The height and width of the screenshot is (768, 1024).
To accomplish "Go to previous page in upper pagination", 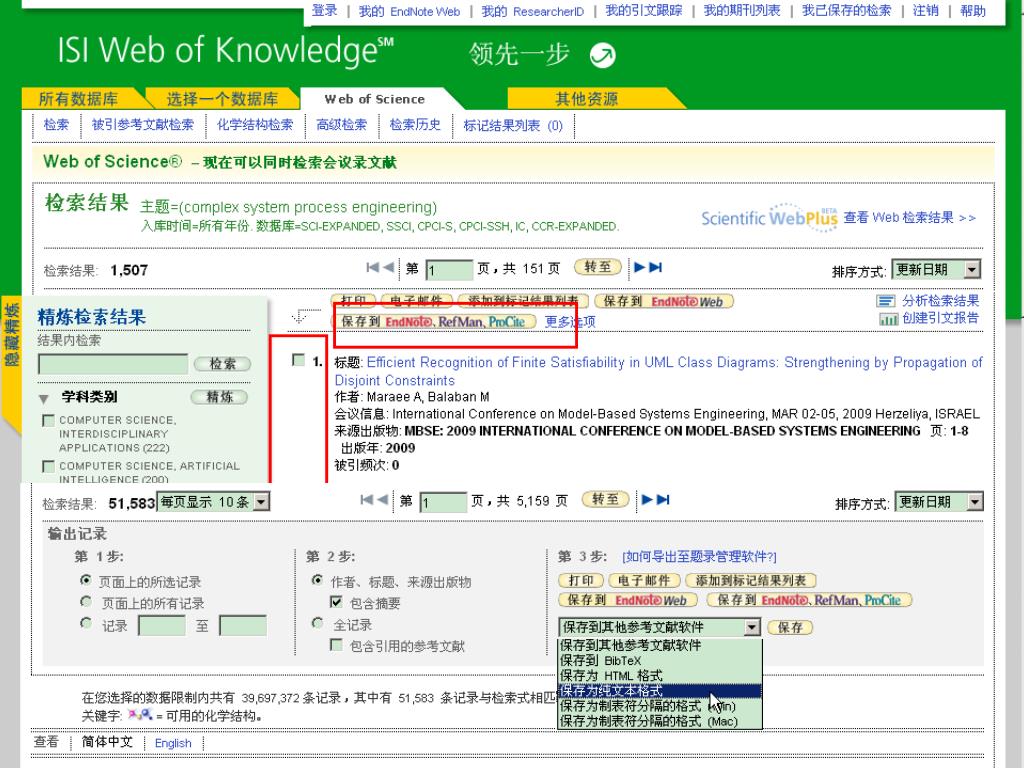I will coord(389,267).
